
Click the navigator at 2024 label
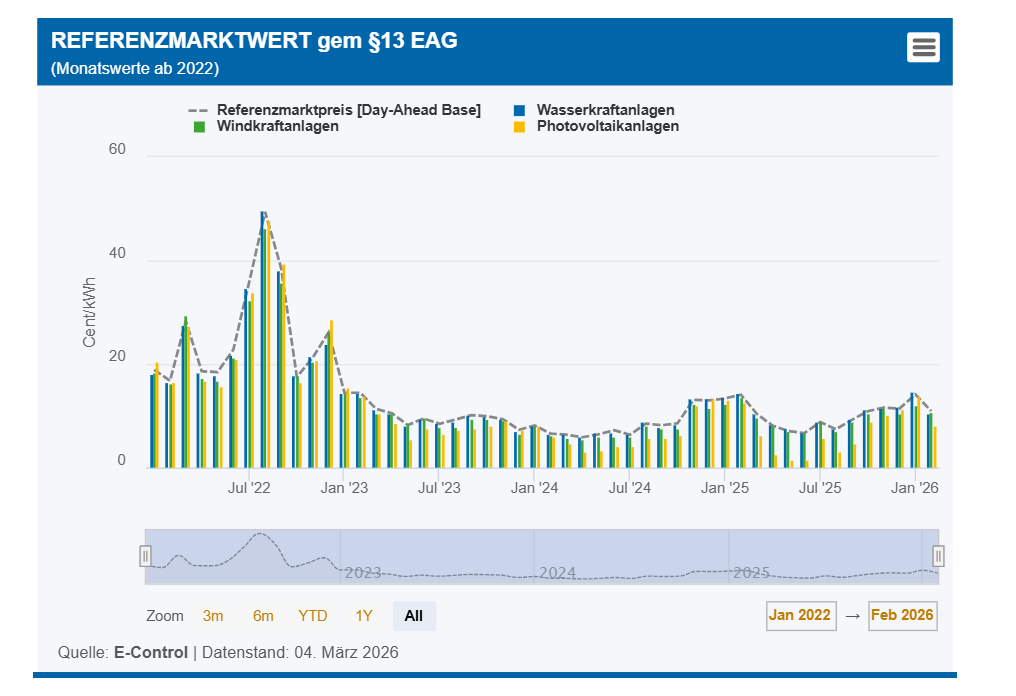coord(558,573)
